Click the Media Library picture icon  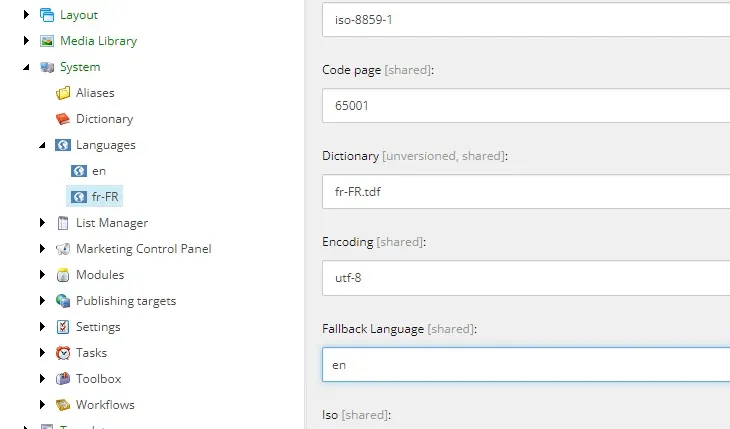click(47, 41)
